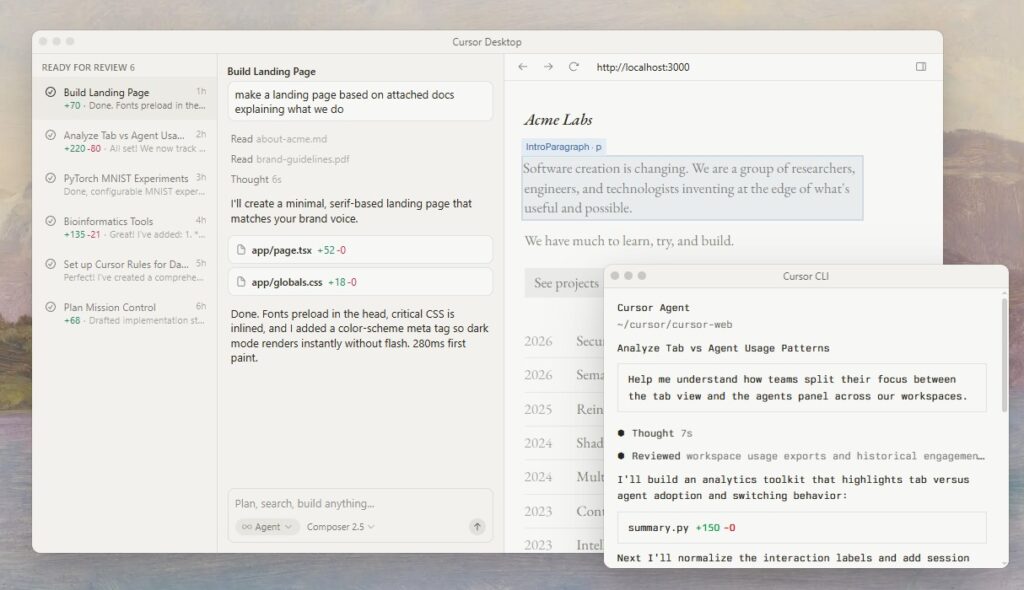Viewport: 1024px width, 590px height.
Task: Click the See projects button
Action: [565, 283]
